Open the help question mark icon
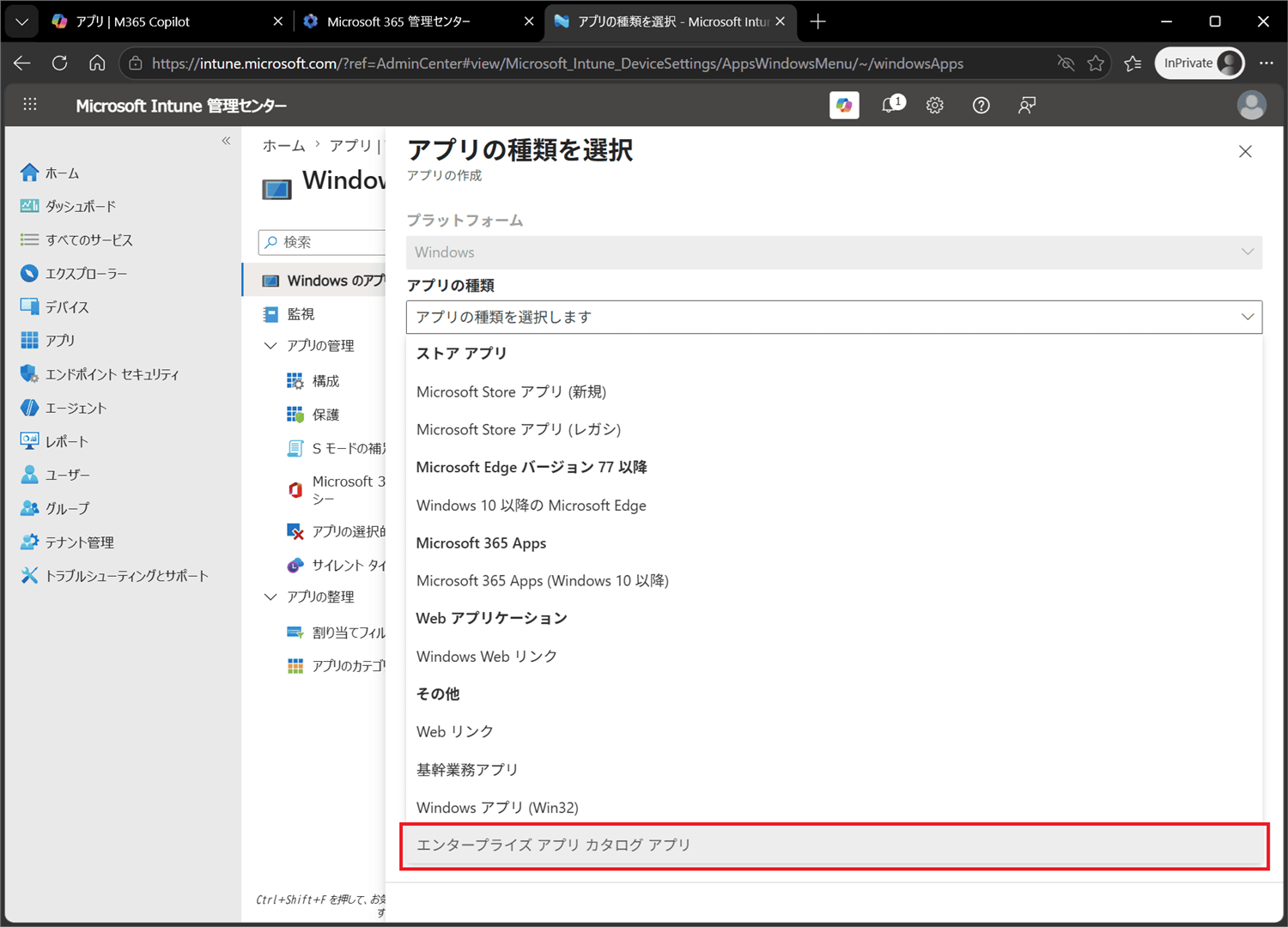 tap(981, 105)
